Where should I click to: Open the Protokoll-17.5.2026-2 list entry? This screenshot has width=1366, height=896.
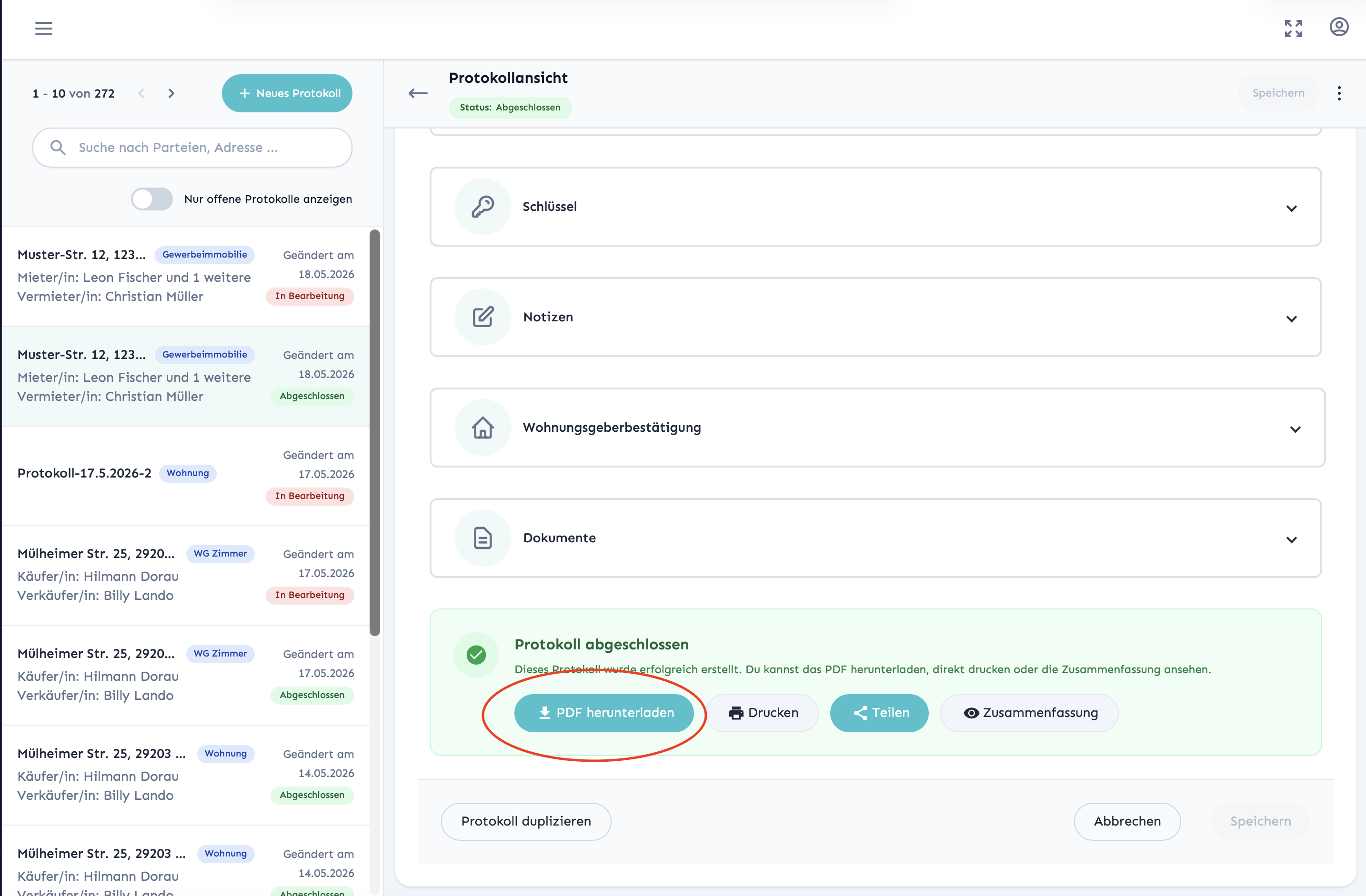tap(186, 476)
